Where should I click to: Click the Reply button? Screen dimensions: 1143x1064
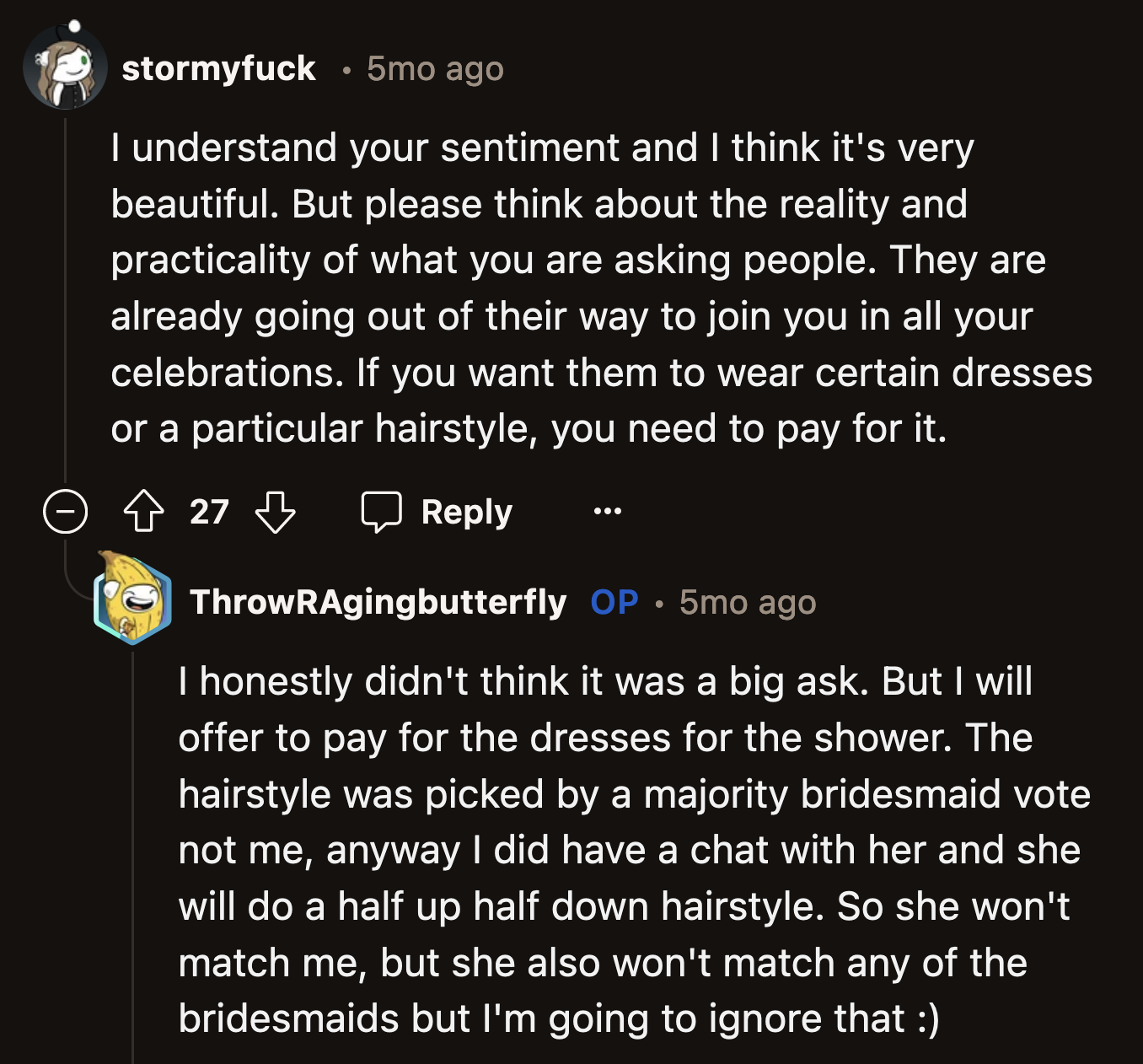point(465,511)
